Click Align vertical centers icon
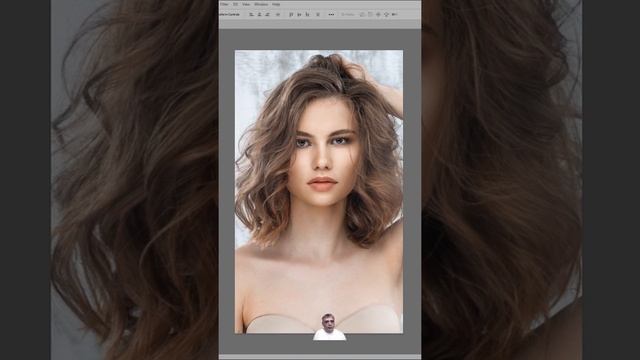The image size is (640, 360). point(299,14)
